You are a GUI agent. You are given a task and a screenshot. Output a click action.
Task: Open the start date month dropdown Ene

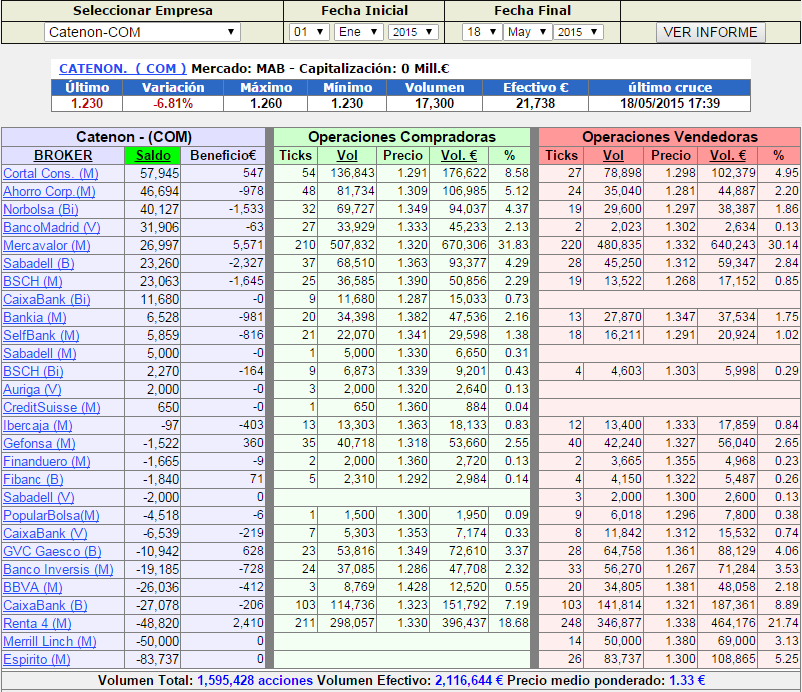(x=357, y=32)
